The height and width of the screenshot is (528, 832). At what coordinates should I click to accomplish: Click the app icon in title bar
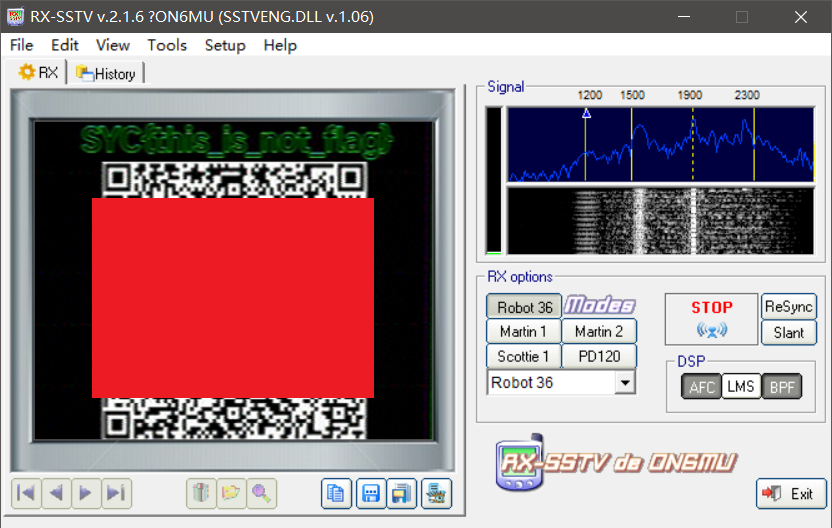pyautogui.click(x=15, y=16)
